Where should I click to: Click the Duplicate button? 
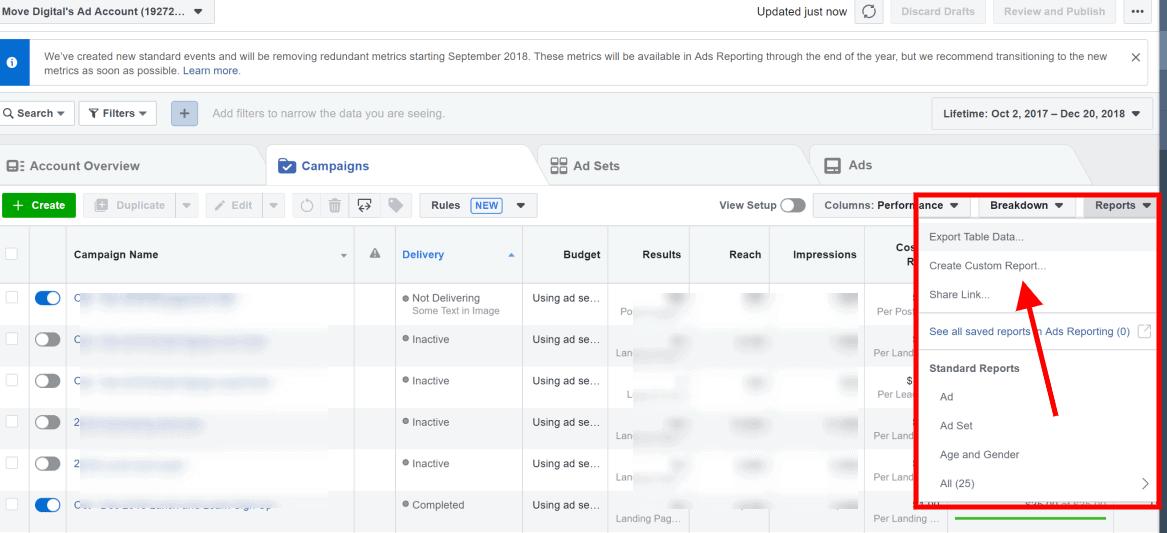pyautogui.click(x=130, y=205)
